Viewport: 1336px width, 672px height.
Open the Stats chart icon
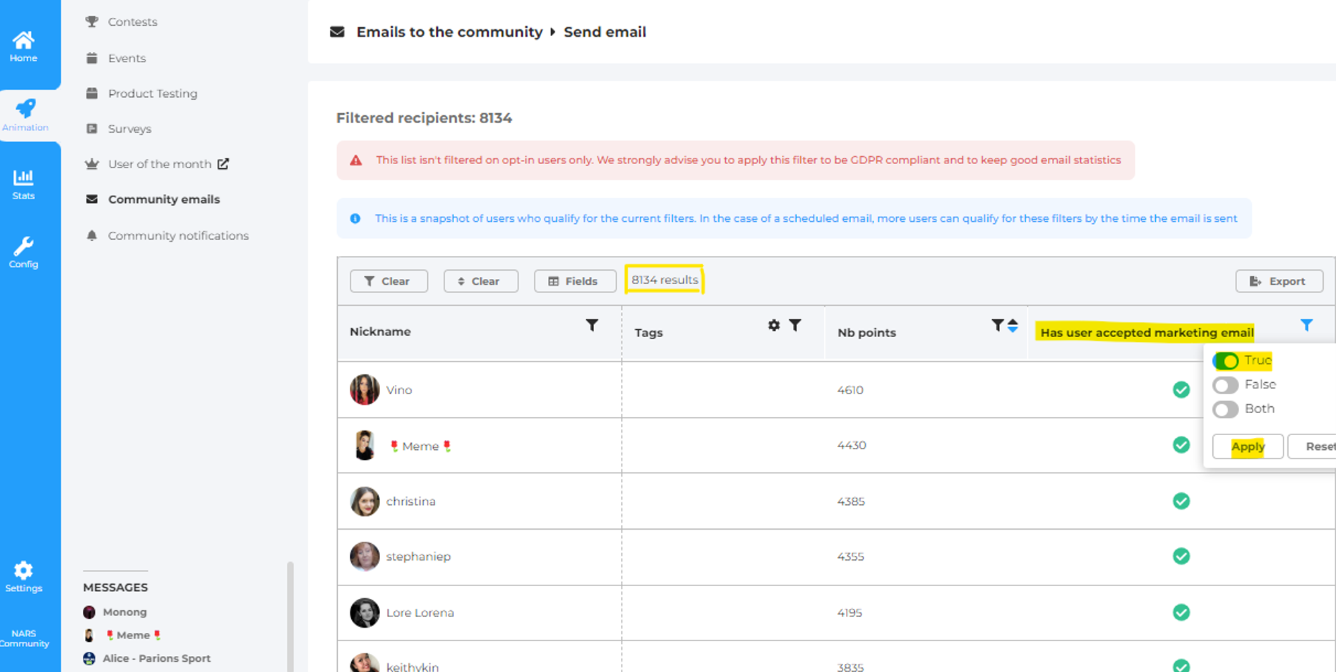pyautogui.click(x=23, y=184)
